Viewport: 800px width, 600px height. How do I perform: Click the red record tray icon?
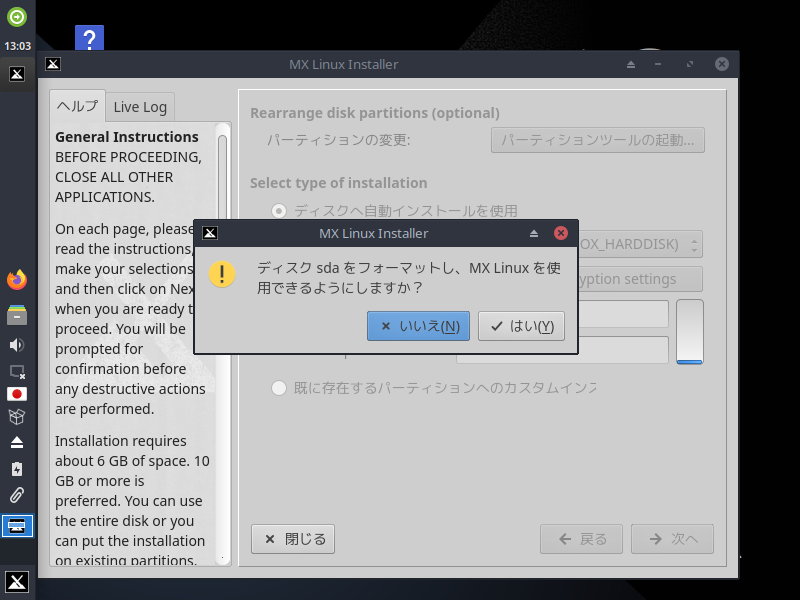(17, 394)
